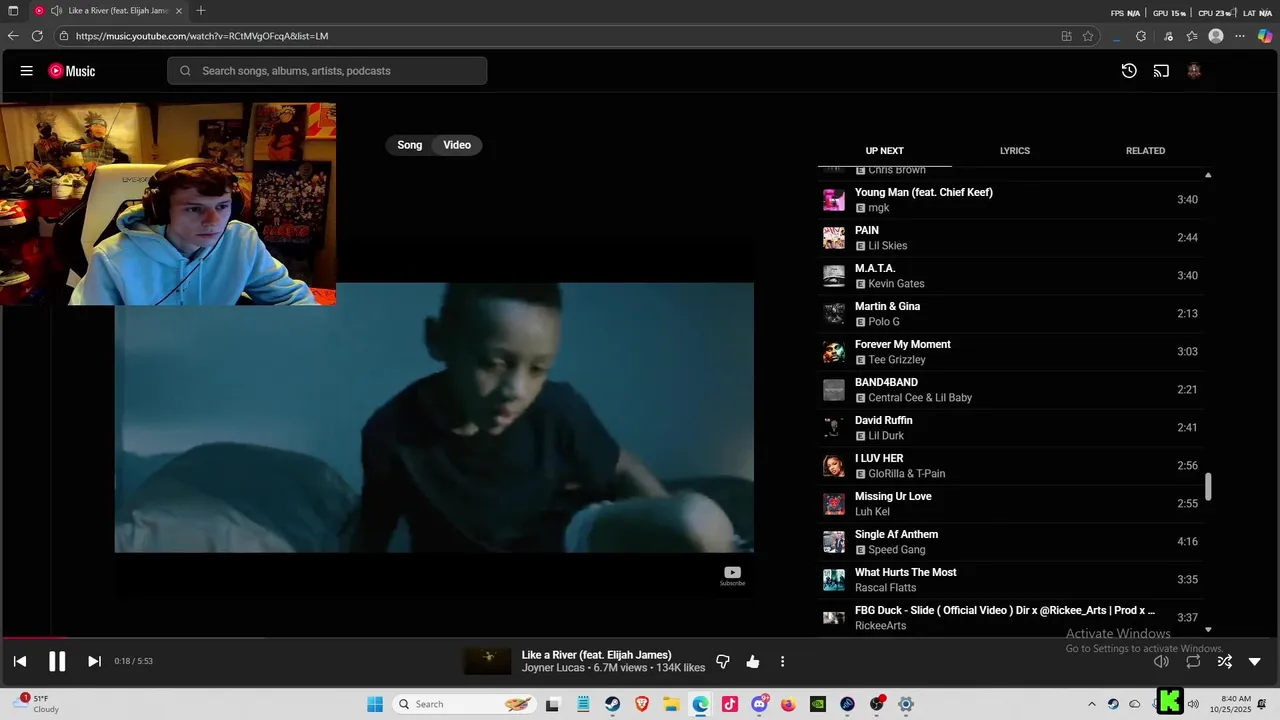Collapse the player page with down arrow
This screenshot has width=1280, height=720.
(1255, 661)
